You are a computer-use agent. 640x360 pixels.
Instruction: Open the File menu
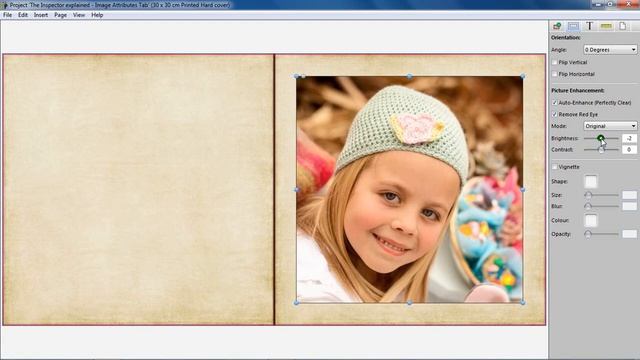tap(7, 15)
